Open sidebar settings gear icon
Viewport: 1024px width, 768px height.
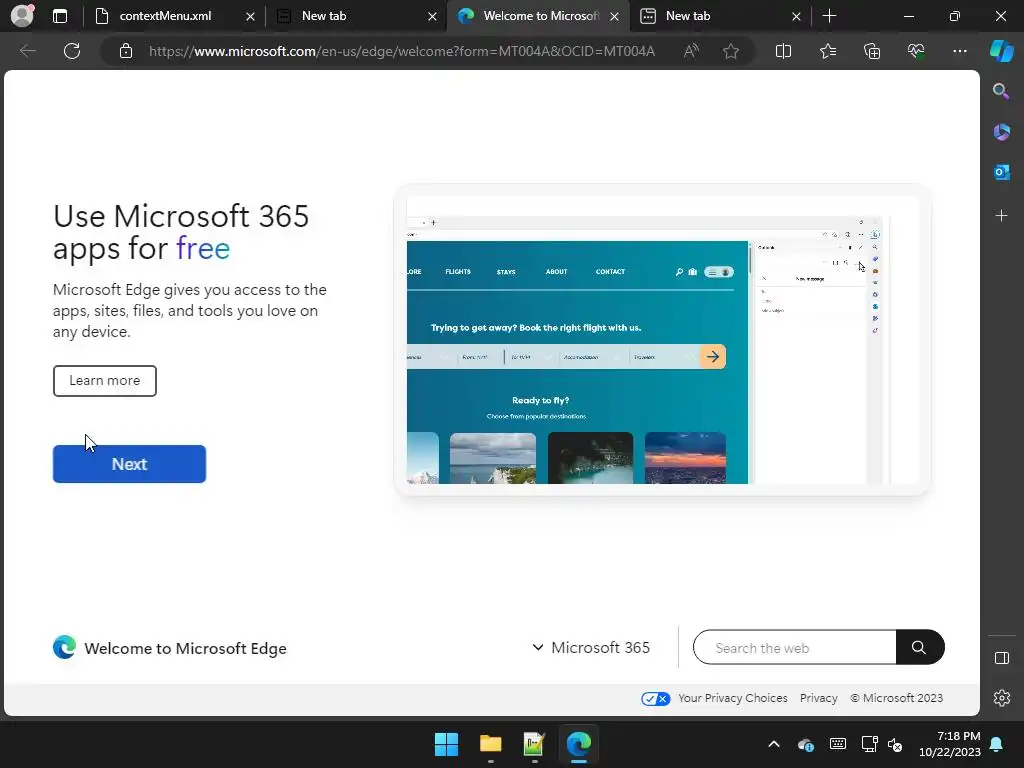1001,698
